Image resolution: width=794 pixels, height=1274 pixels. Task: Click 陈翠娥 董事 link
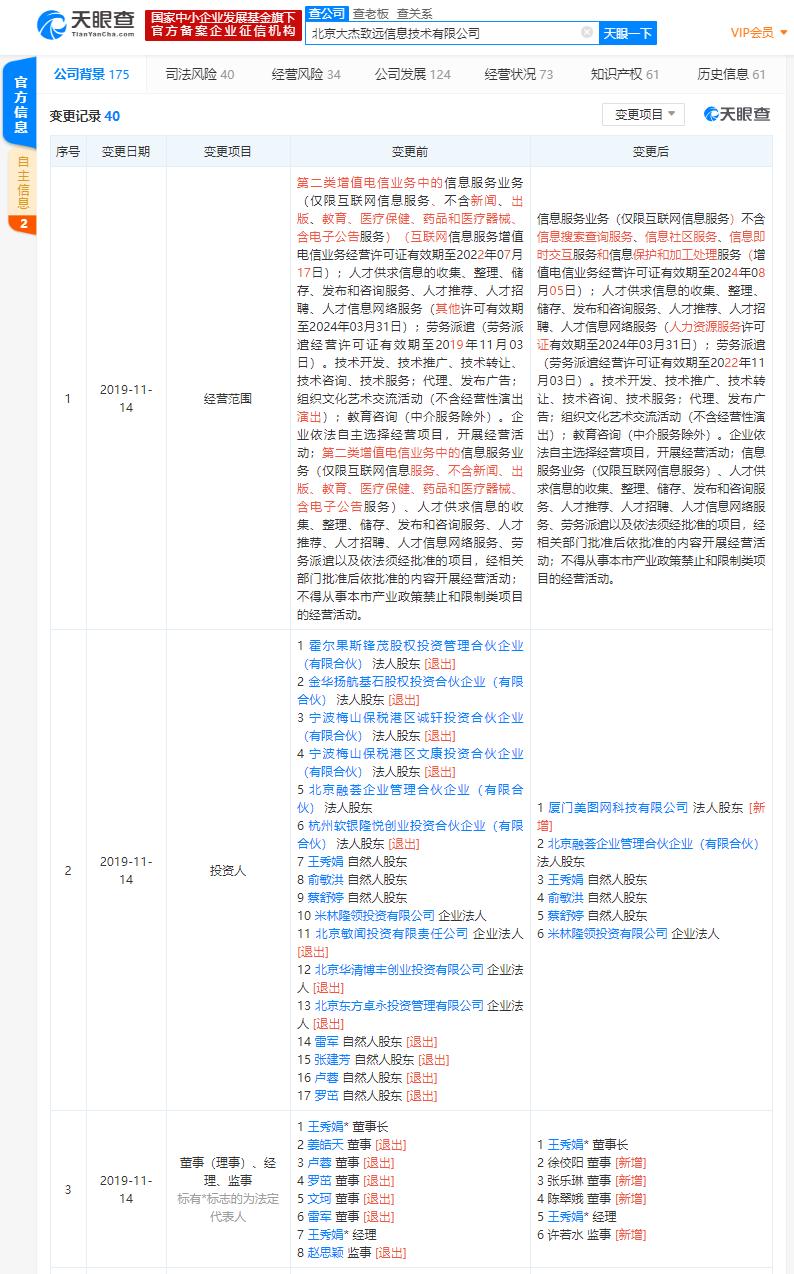[x=566, y=1198]
